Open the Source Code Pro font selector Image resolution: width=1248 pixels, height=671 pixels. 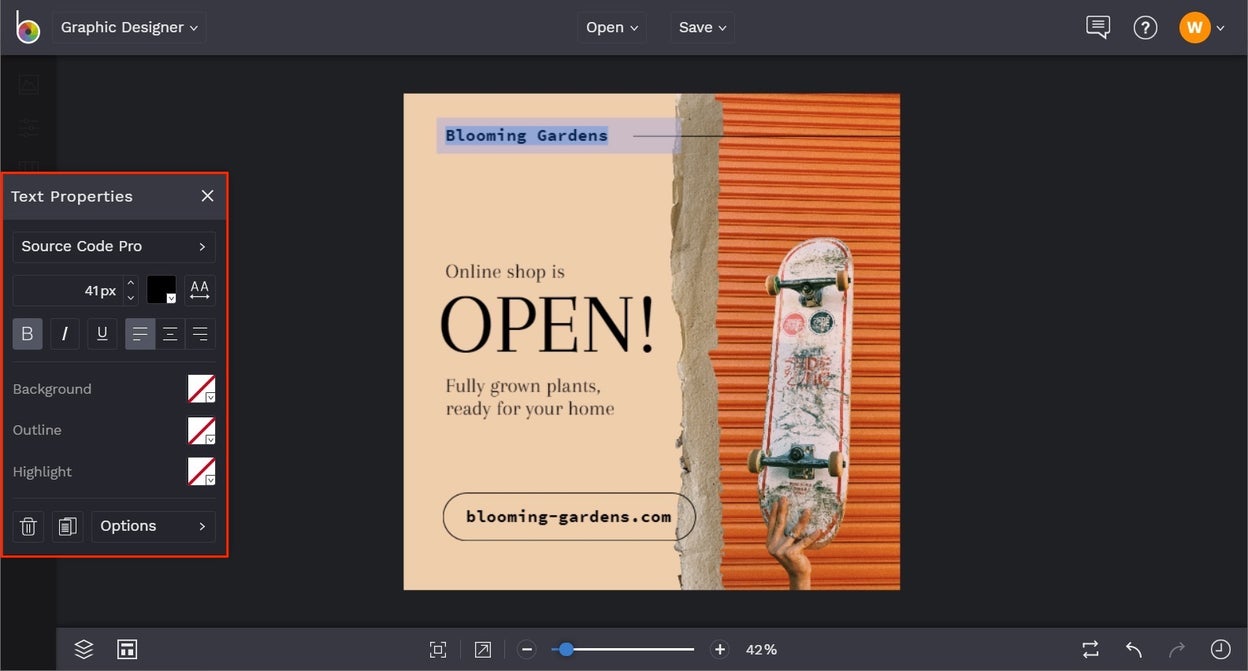pyautogui.click(x=113, y=246)
